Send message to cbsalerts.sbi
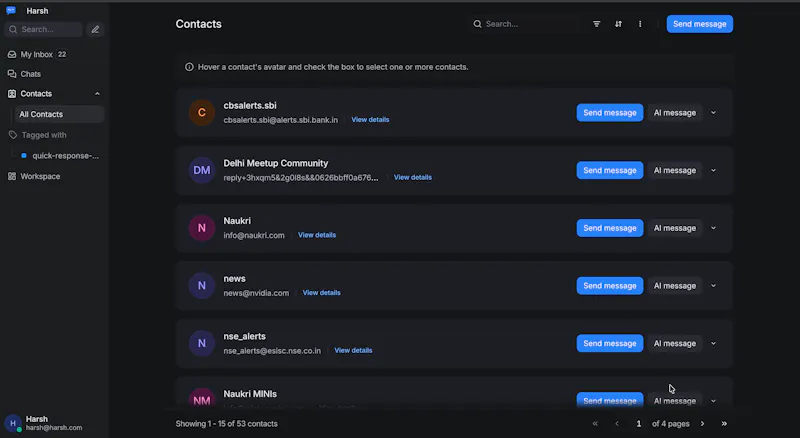Viewport: 800px width, 438px height. coord(610,113)
